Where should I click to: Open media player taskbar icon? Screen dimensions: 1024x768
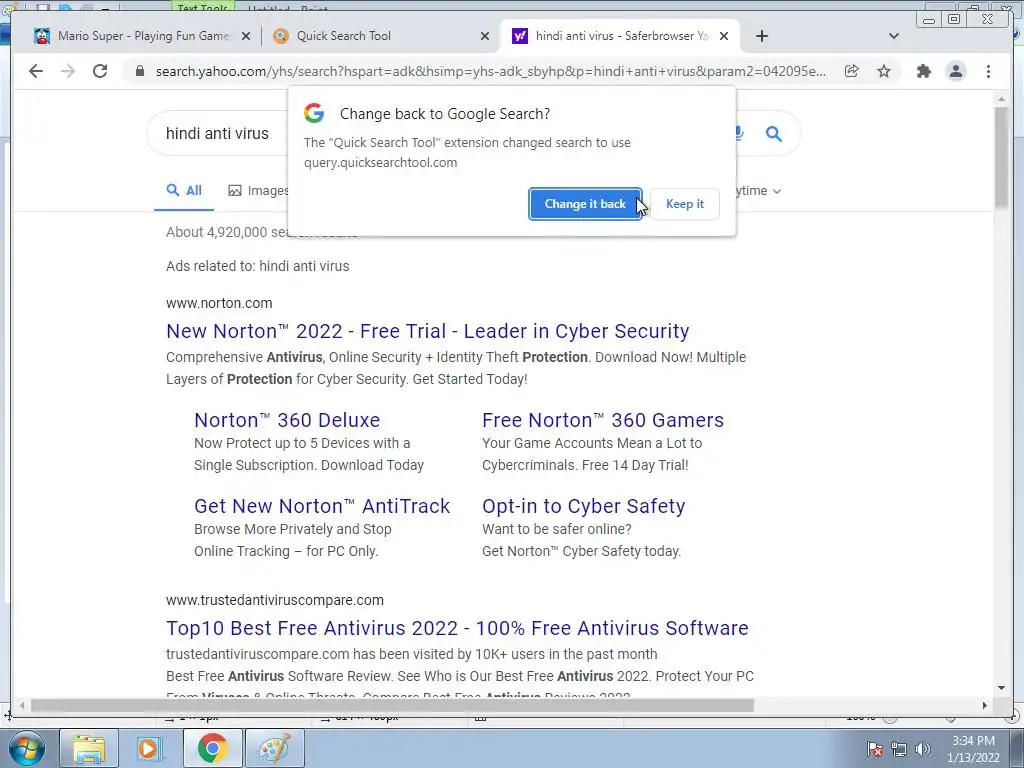click(150, 748)
